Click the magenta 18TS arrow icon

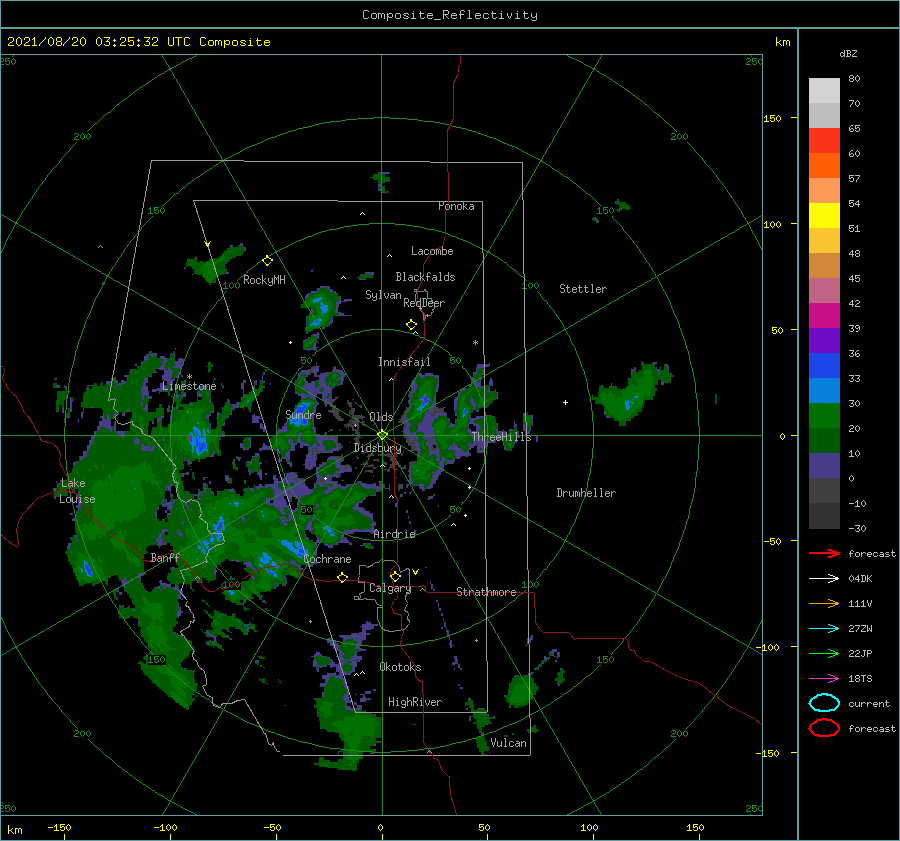pos(824,679)
